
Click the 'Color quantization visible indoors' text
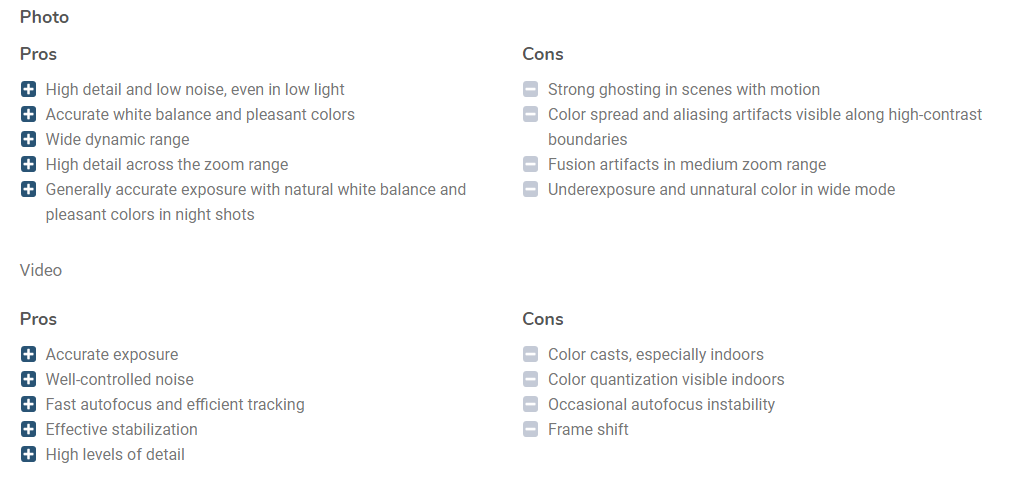click(666, 379)
